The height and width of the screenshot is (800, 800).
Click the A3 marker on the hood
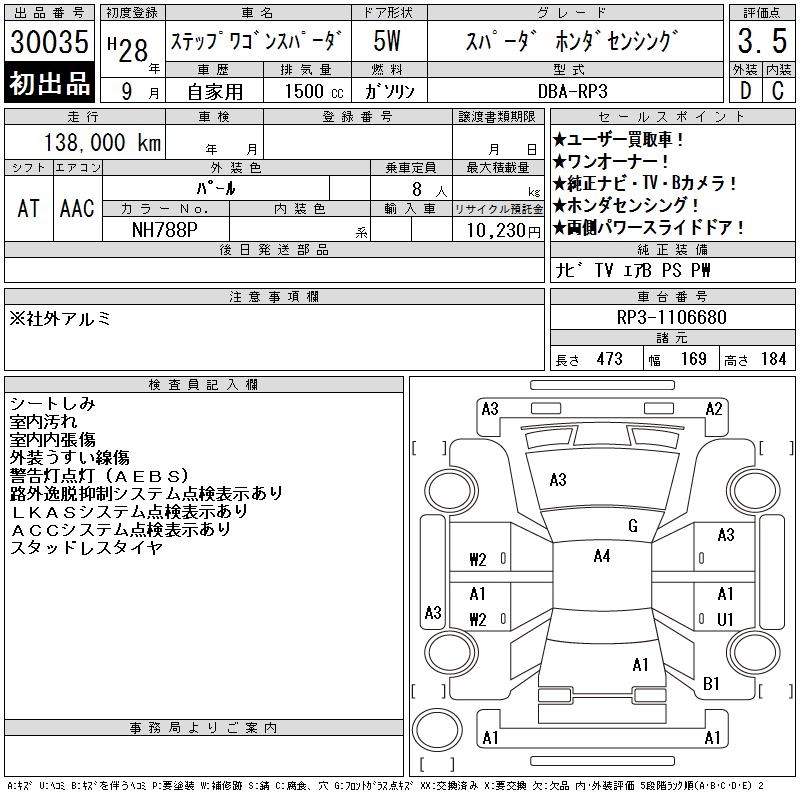tap(558, 480)
